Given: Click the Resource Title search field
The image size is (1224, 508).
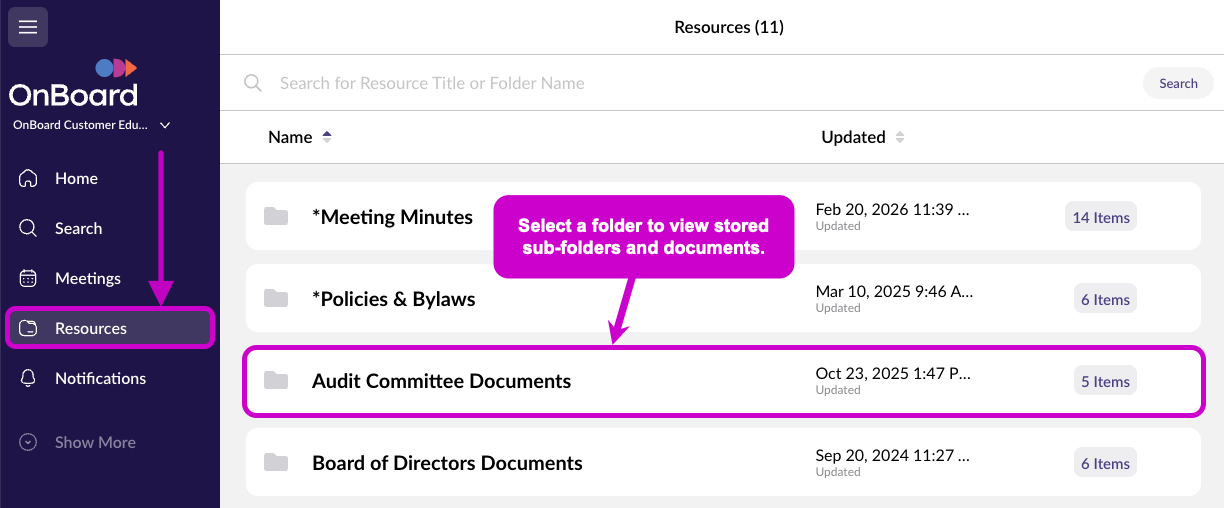Looking at the screenshot, I should (700, 83).
